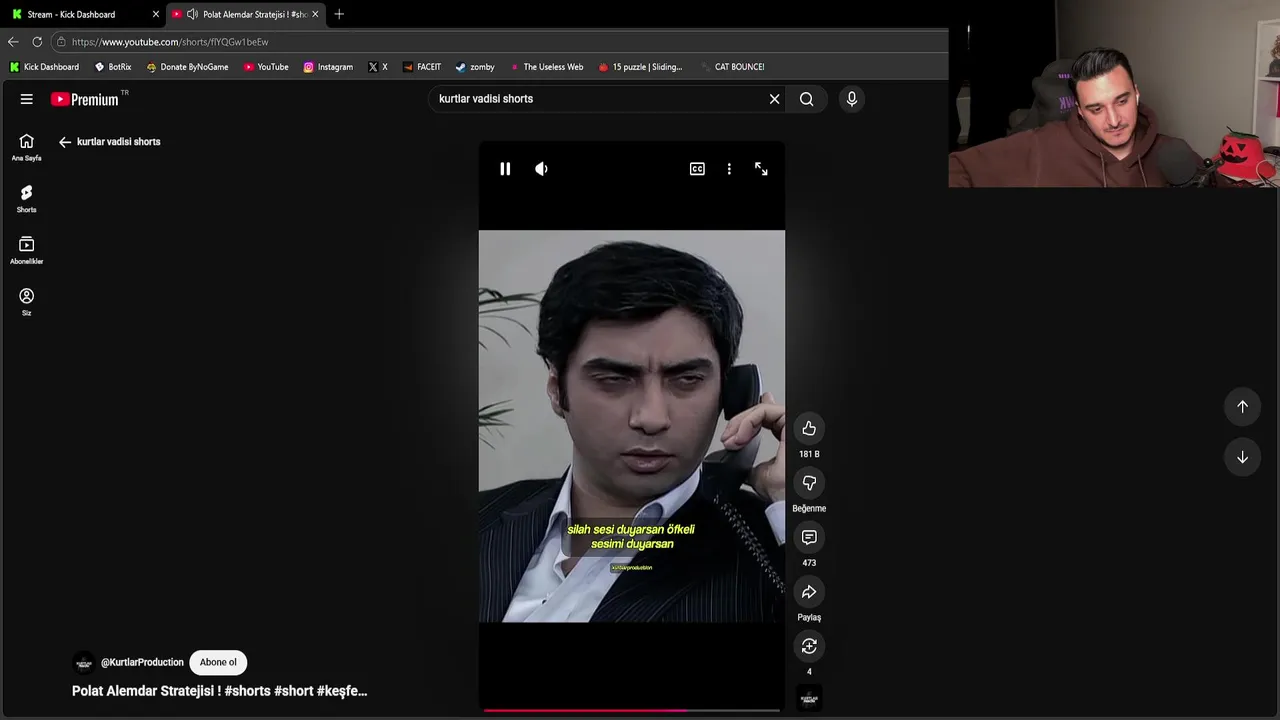Close the Polat Alemdar YouTube tab
This screenshot has width=1280, height=720.
pos(315,14)
